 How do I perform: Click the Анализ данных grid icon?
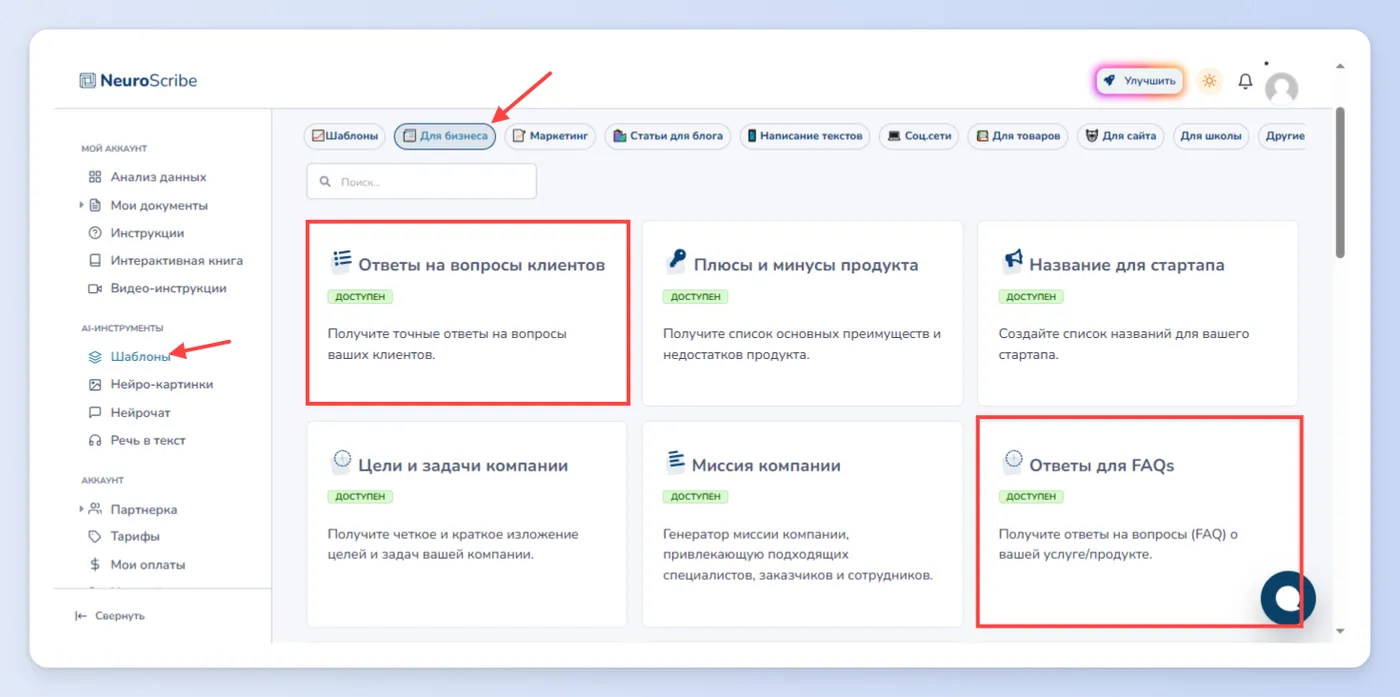pos(95,177)
